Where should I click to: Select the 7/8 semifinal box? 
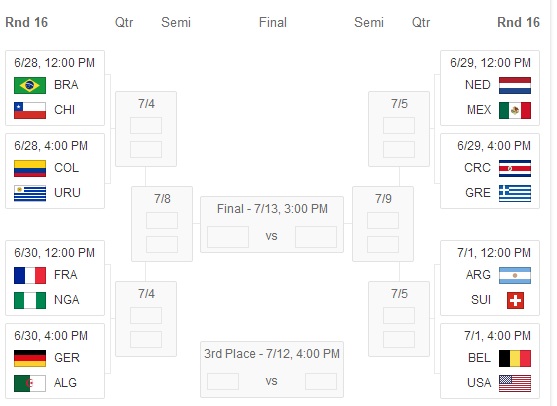click(x=162, y=224)
